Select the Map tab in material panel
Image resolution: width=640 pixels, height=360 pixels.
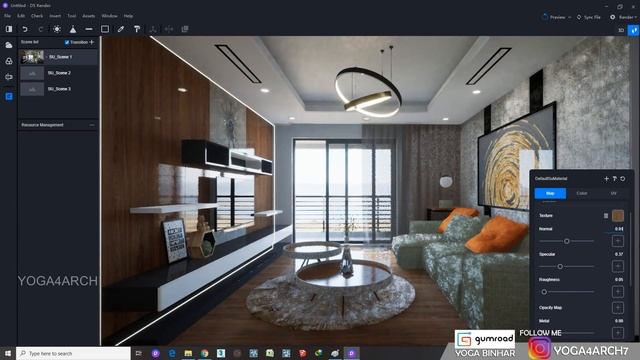pyautogui.click(x=550, y=193)
